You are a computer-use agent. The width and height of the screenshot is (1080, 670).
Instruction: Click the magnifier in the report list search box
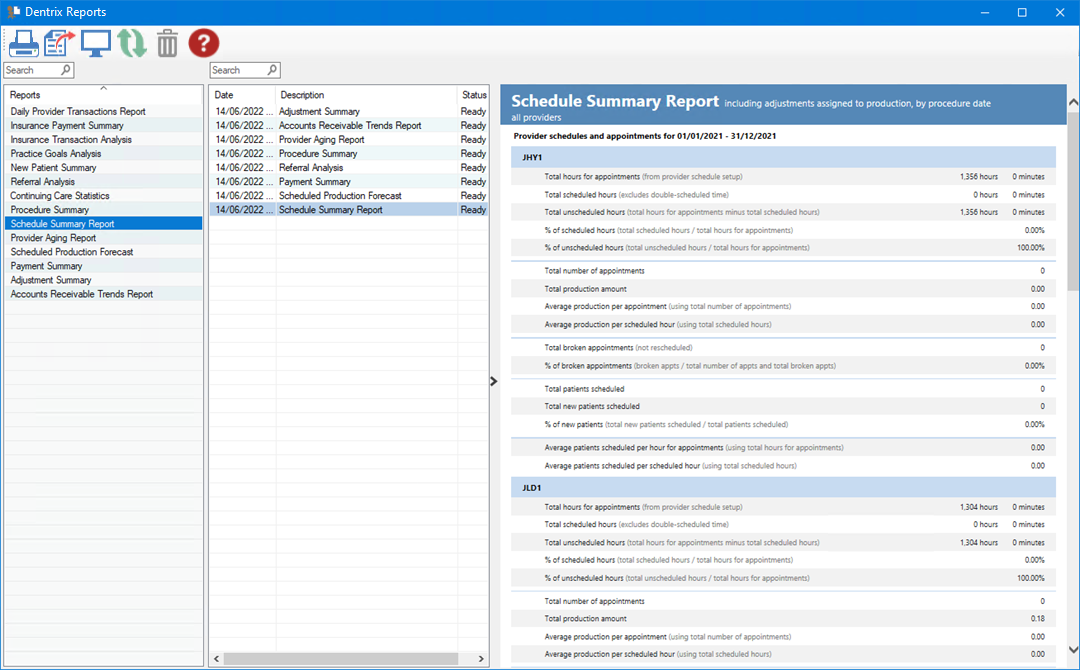click(272, 70)
